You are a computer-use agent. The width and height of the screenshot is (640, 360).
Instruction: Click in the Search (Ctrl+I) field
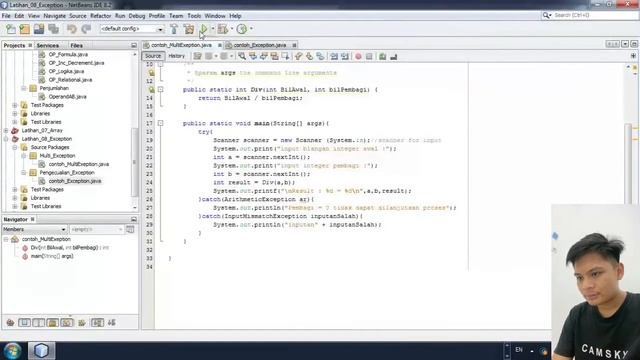(595, 15)
